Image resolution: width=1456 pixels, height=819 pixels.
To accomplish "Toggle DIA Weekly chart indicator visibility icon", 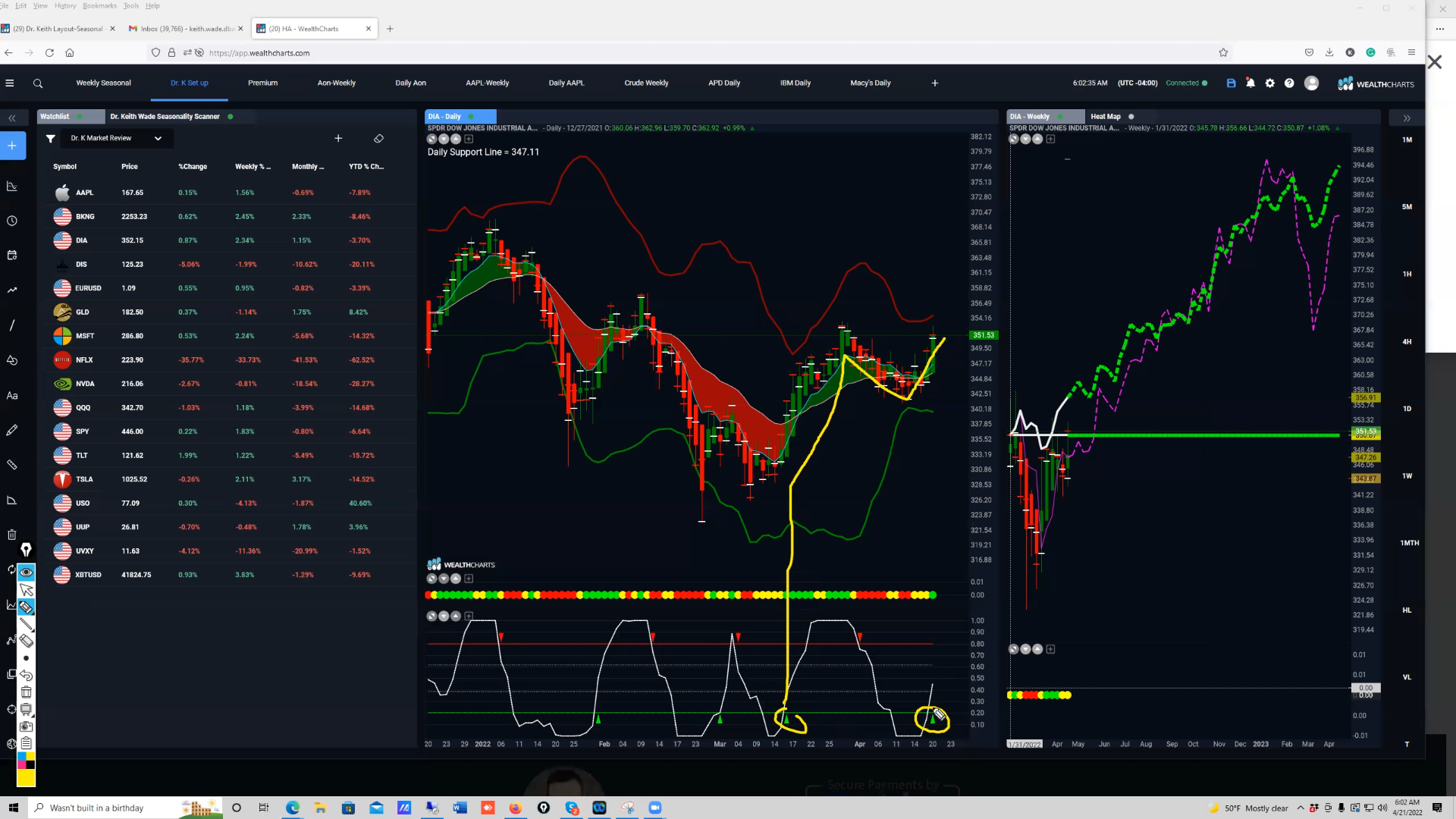I will coord(1013,139).
